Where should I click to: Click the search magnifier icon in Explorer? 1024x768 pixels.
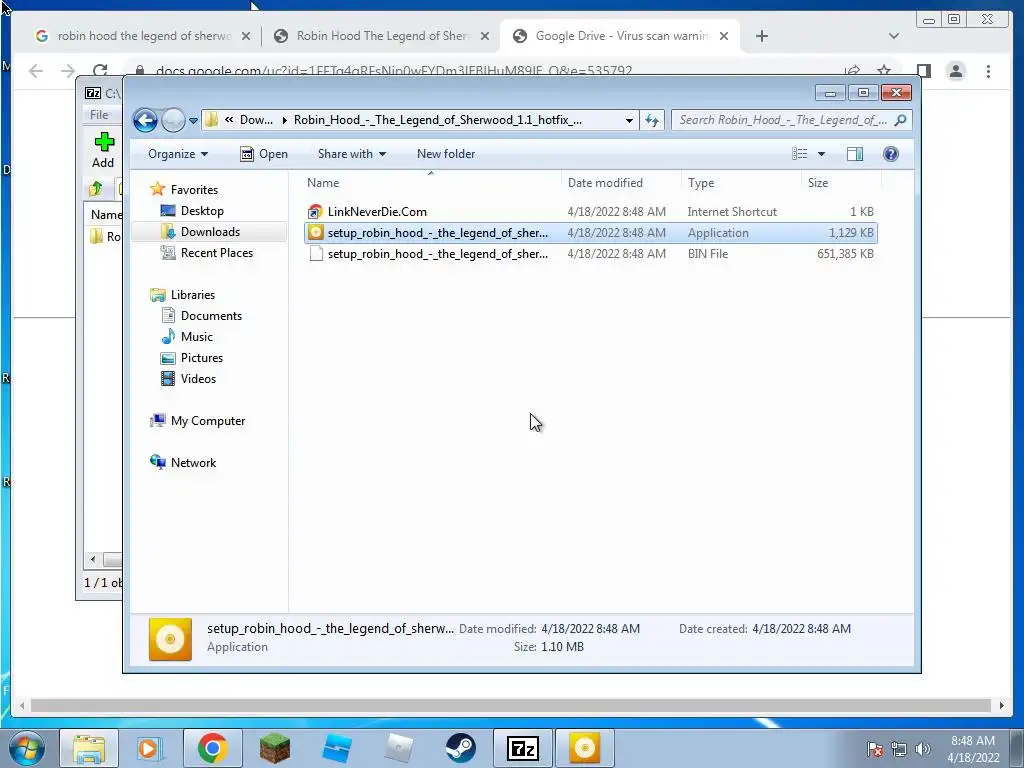tap(901, 120)
